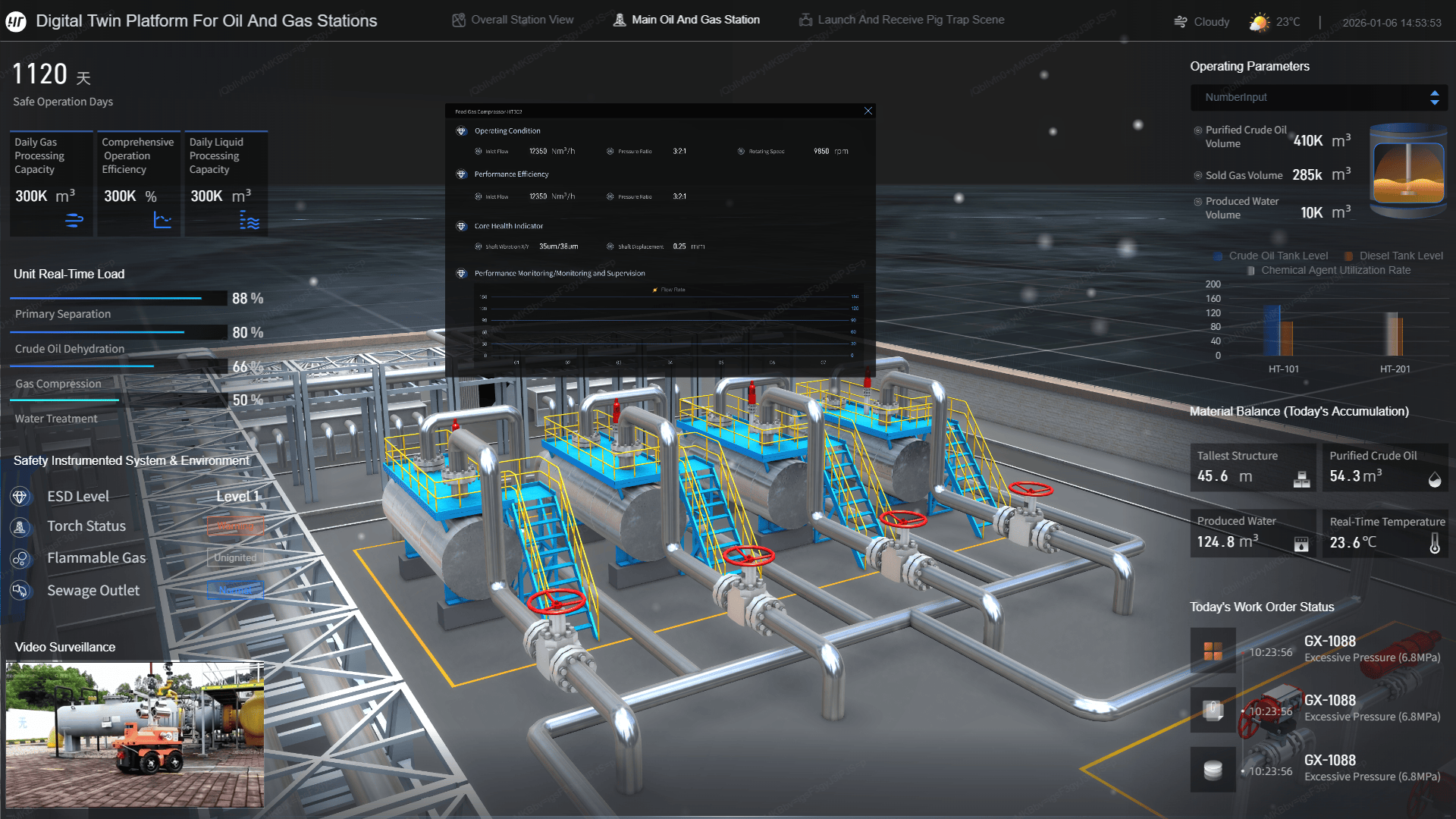
Task: Select the ESD Level shield icon
Action: click(x=20, y=497)
